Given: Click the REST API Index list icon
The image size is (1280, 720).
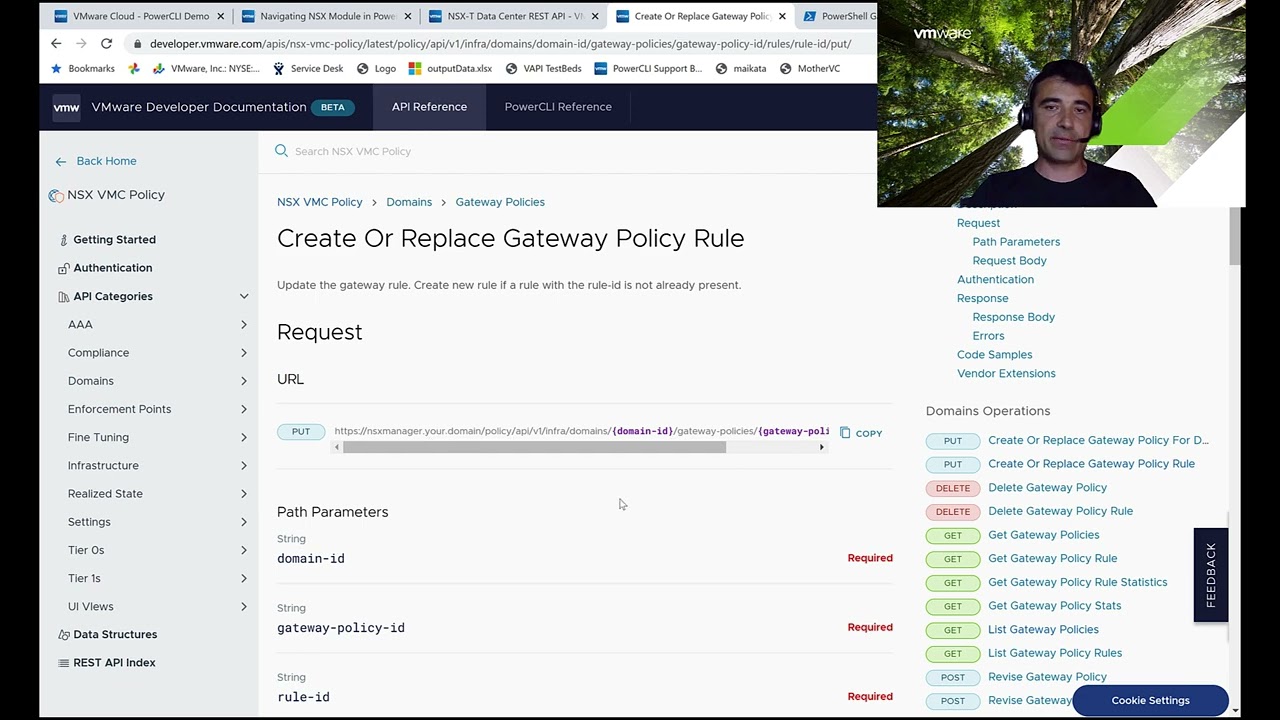Looking at the screenshot, I should click(64, 663).
